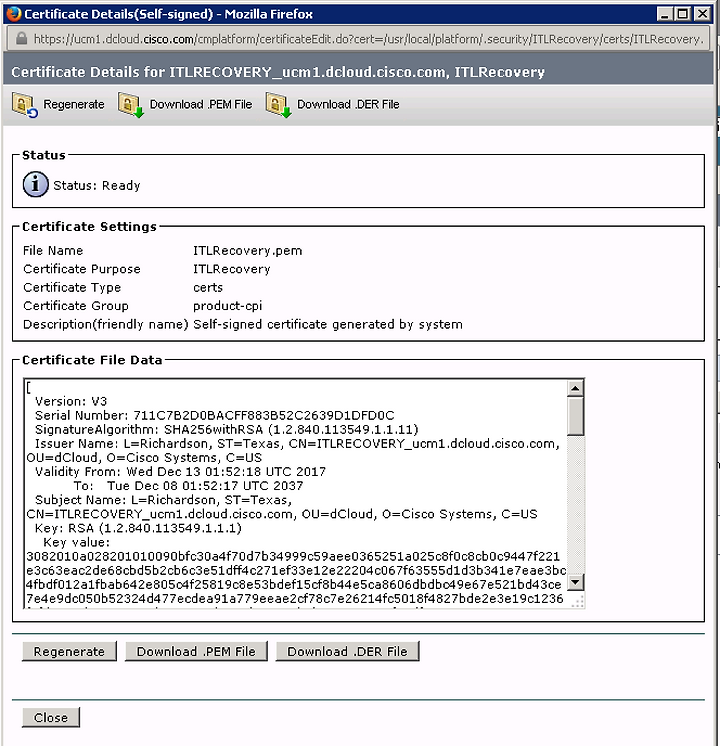
Task: Click the Subject Name line
Action: point(282,507)
